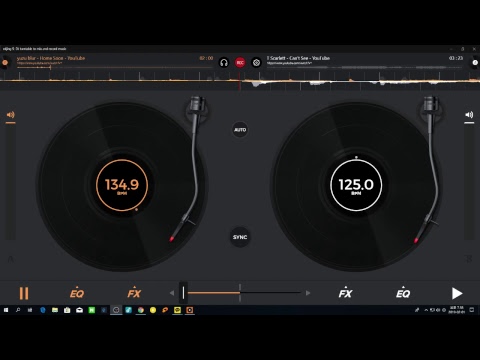
Task: Start playback on the right deck
Action: 457,293
